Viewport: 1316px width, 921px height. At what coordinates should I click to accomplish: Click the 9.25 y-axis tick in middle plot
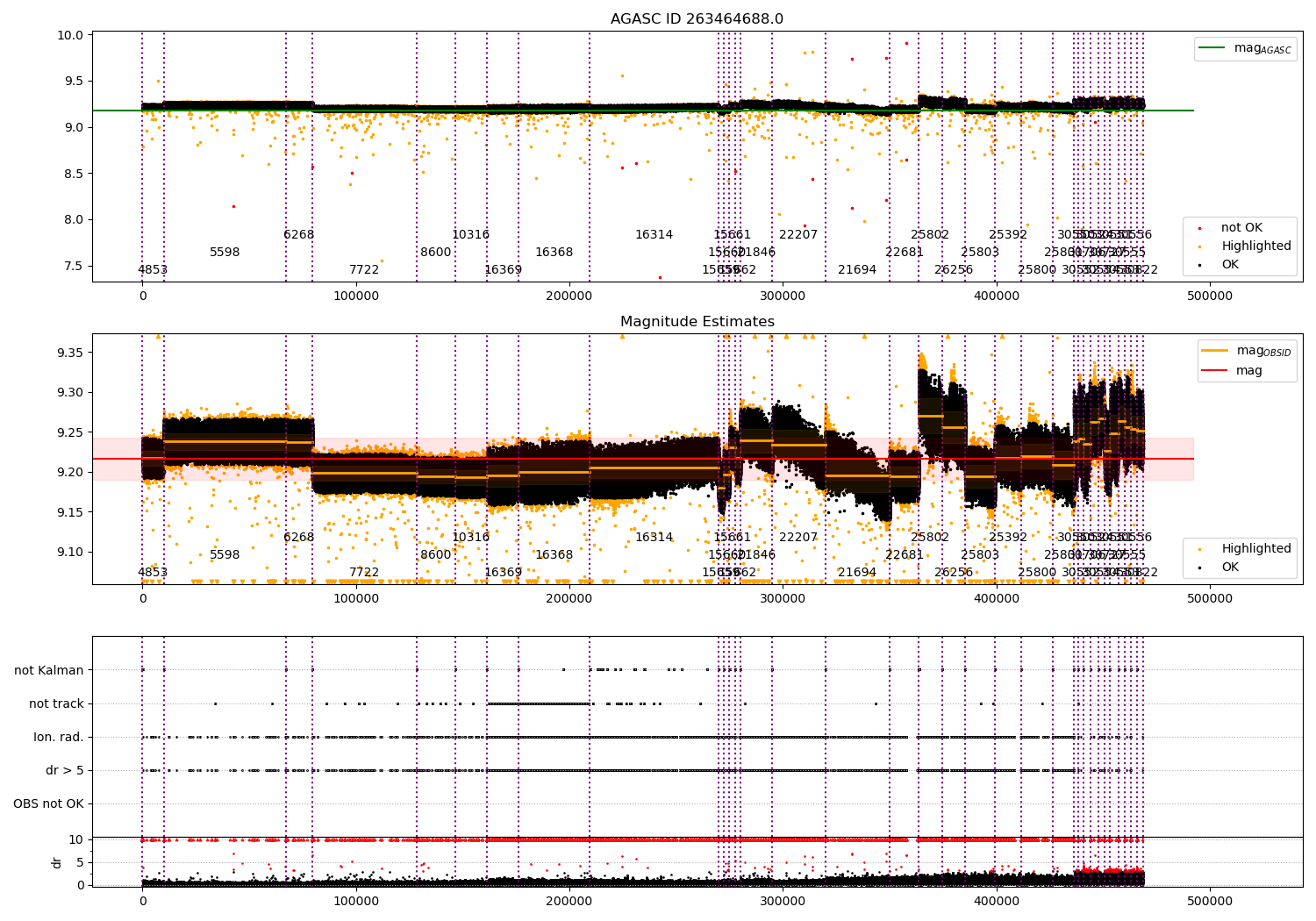tap(71, 433)
